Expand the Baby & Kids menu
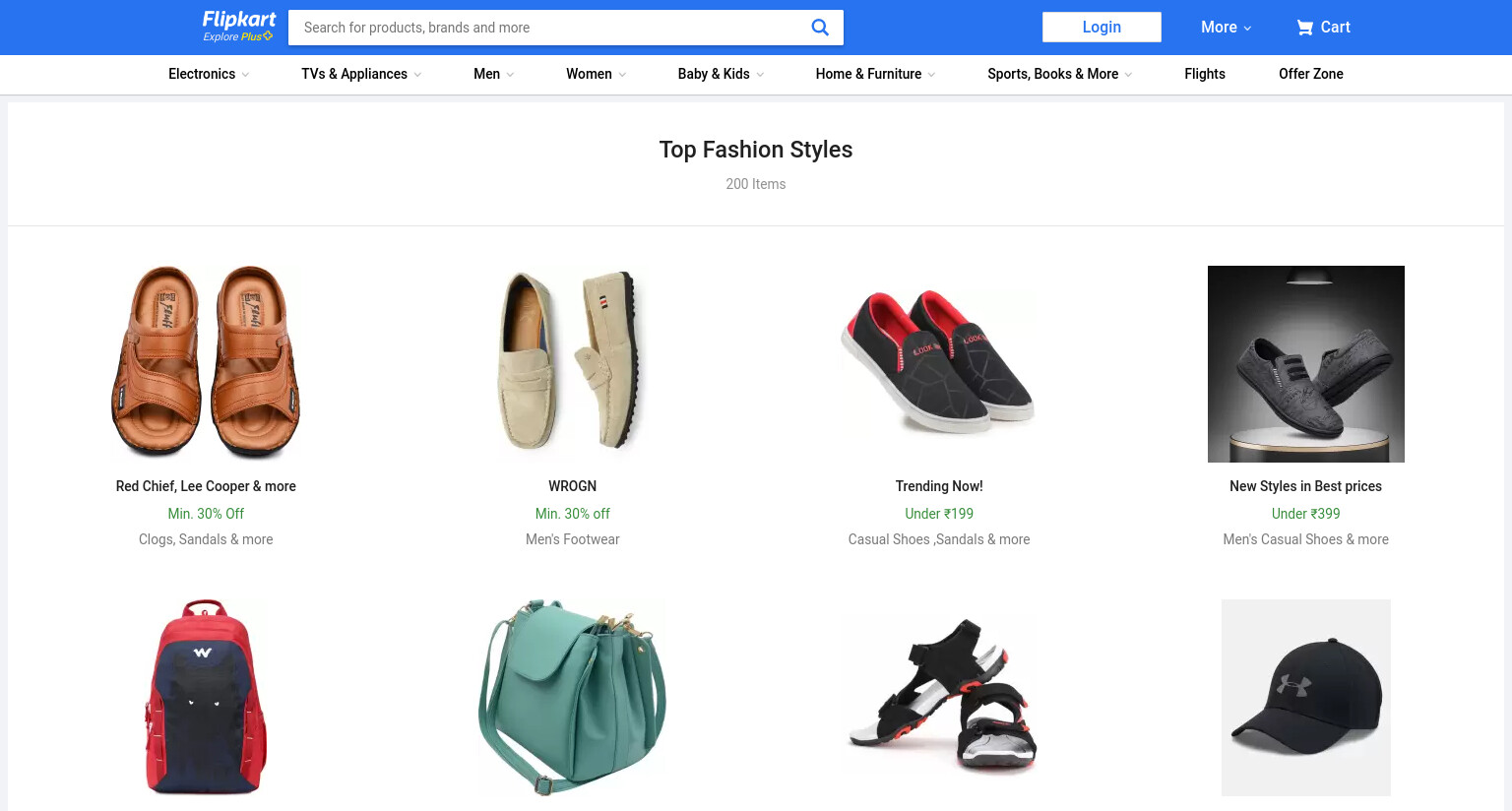Screen dimensions: 1512x811 click(721, 74)
